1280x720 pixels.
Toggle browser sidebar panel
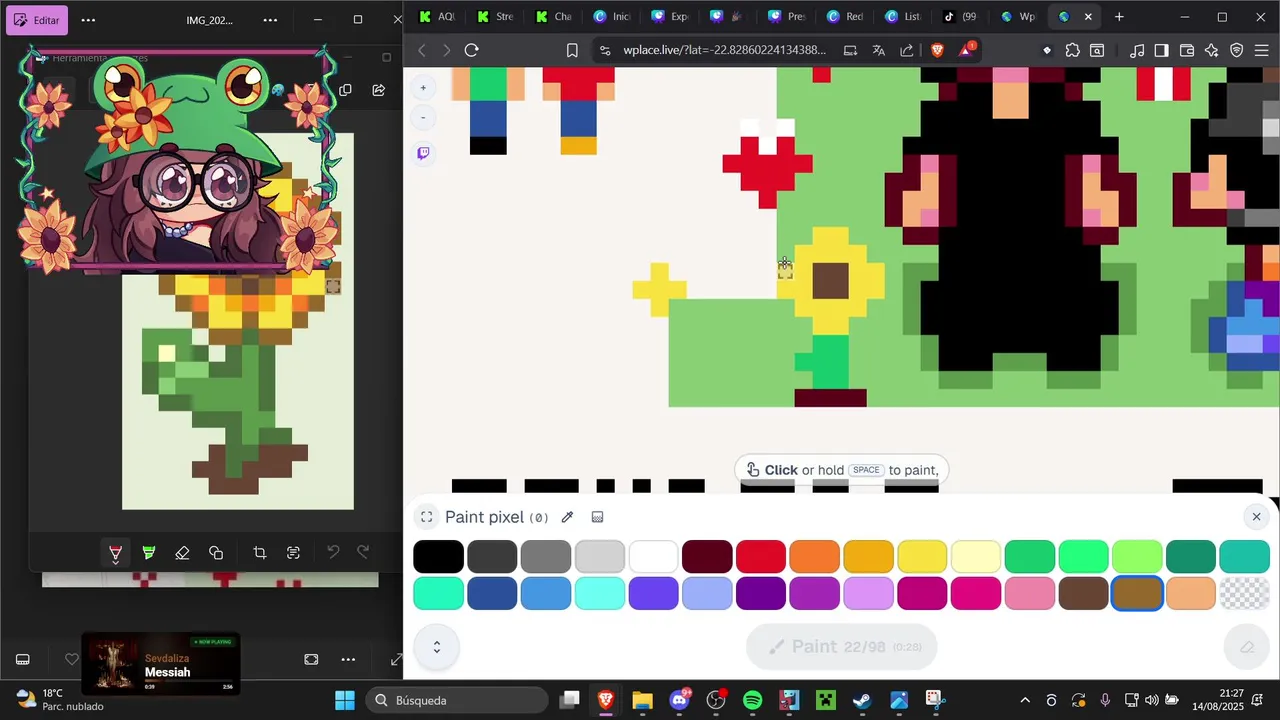pos(1161,50)
